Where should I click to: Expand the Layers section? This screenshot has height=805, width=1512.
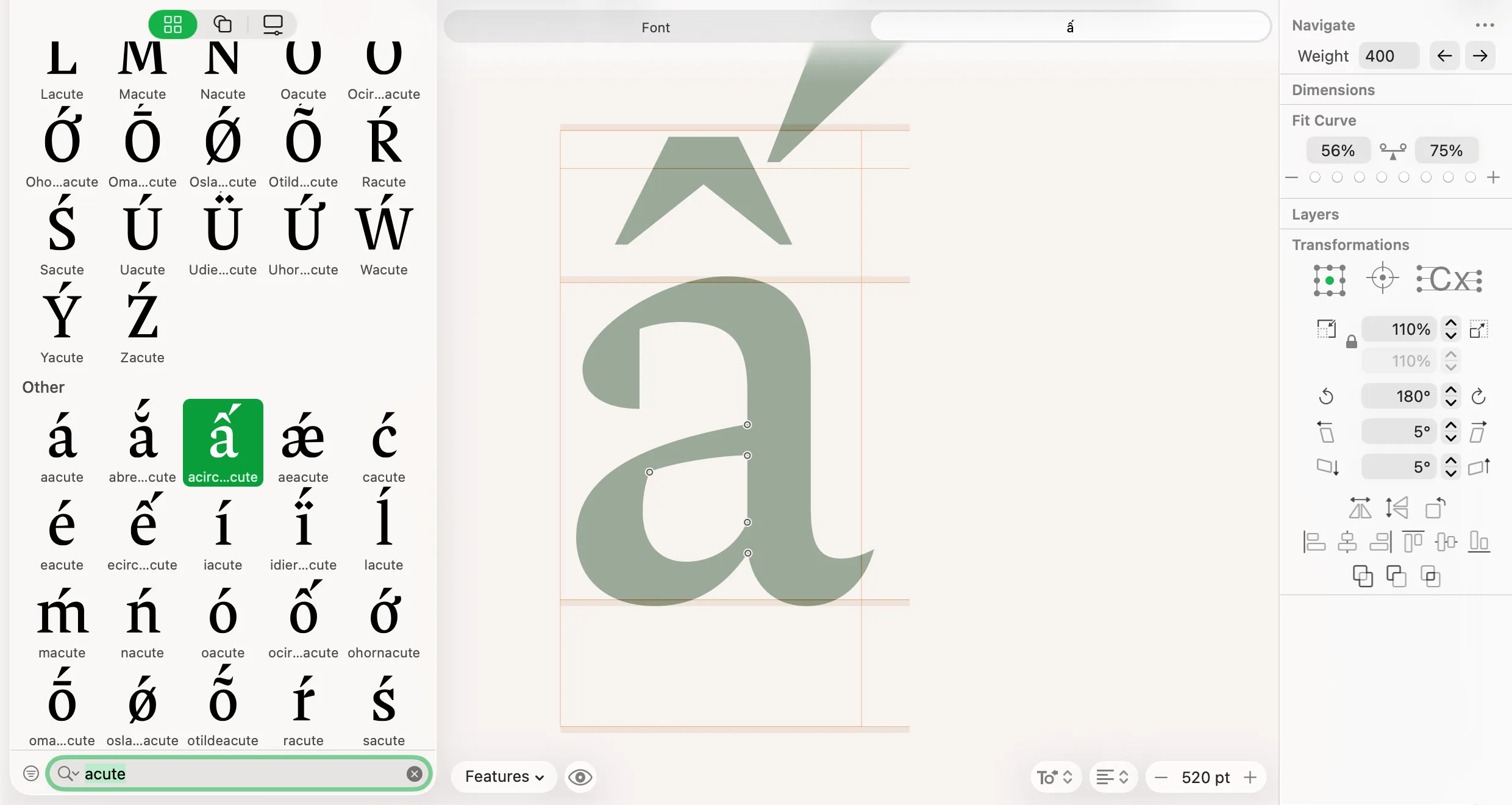[1315, 214]
